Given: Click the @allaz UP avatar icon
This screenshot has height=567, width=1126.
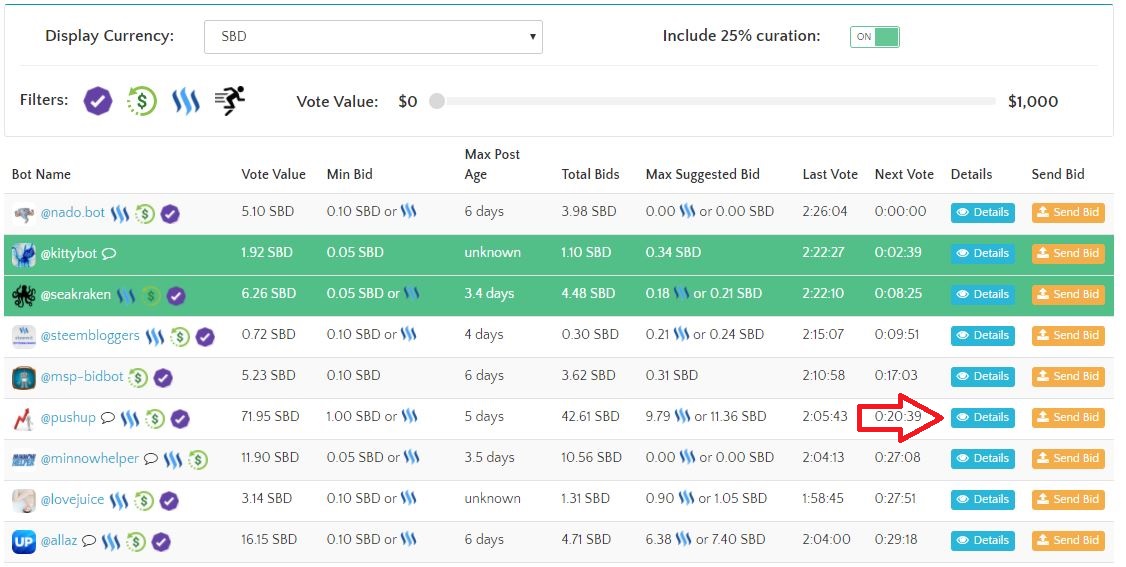Looking at the screenshot, I should click(x=24, y=541).
